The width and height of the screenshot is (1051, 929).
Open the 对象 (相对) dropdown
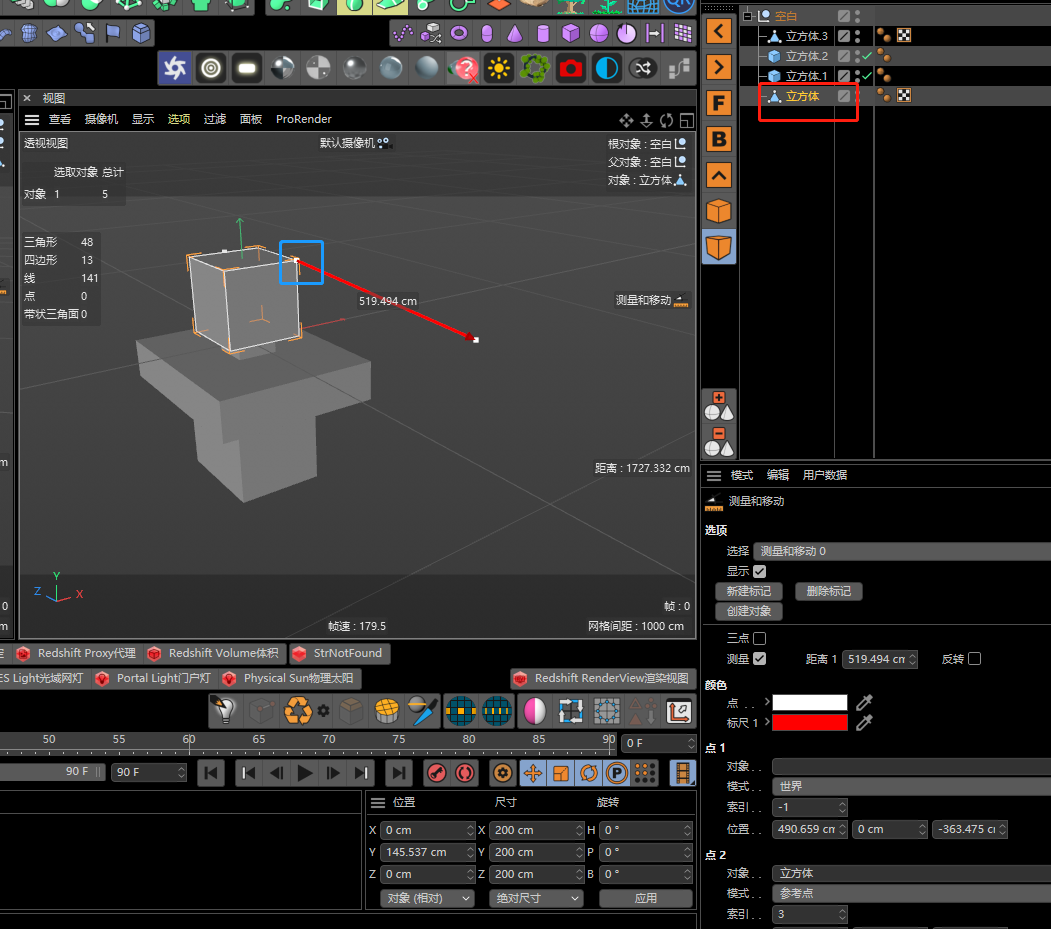click(427, 897)
